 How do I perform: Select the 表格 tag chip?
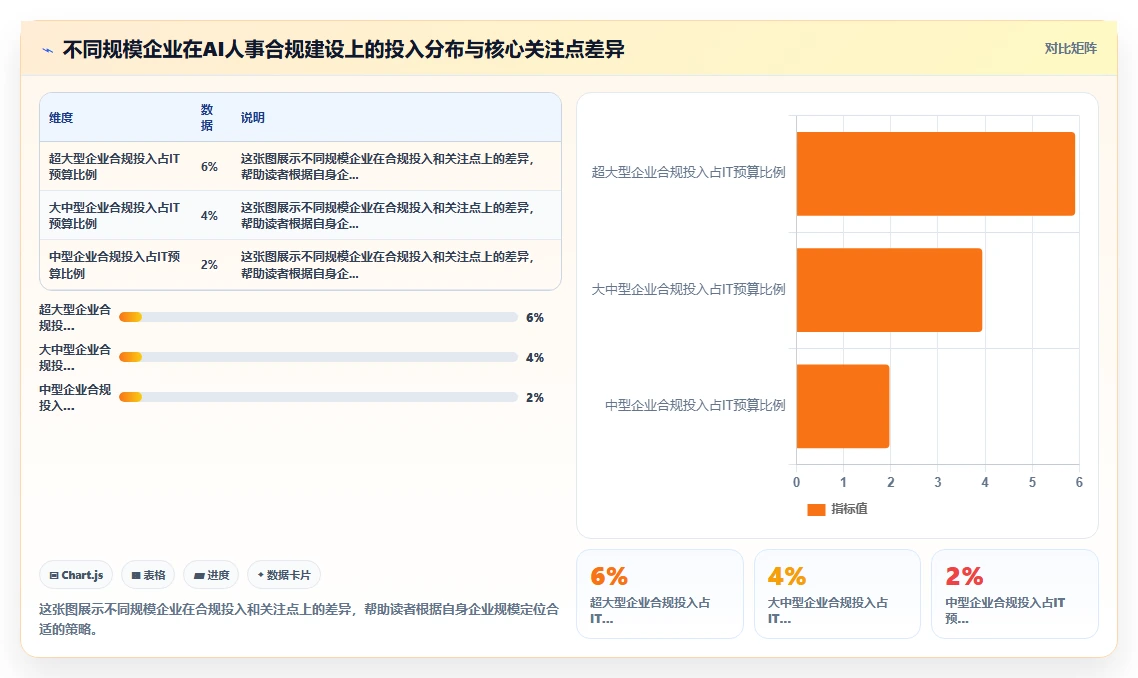(x=148, y=575)
